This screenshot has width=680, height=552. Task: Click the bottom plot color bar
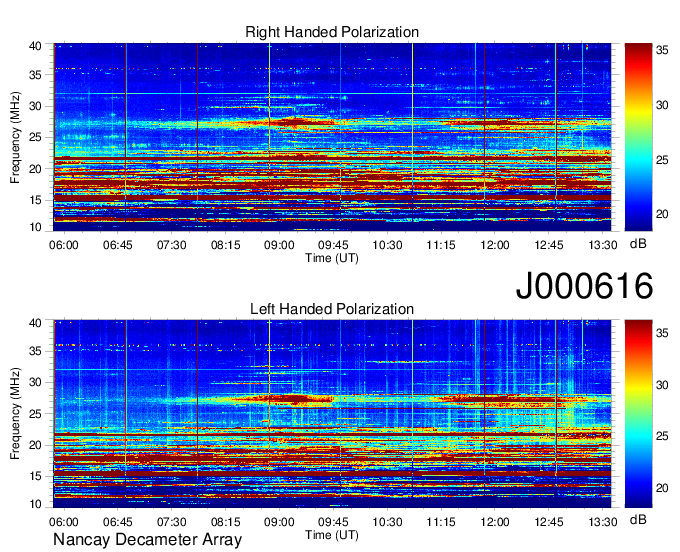638,414
